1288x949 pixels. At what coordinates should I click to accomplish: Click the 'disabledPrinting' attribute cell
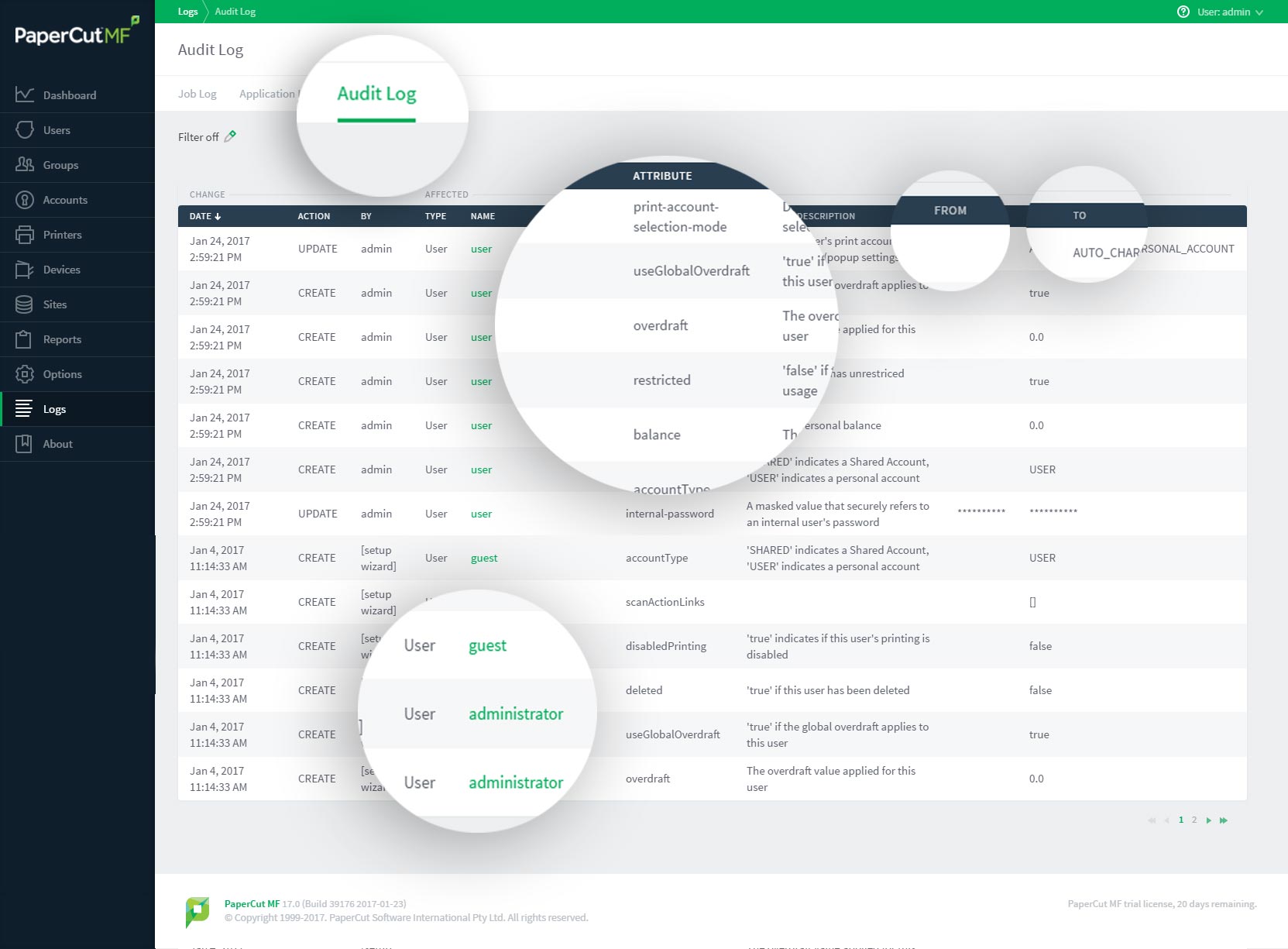pyautogui.click(x=666, y=646)
